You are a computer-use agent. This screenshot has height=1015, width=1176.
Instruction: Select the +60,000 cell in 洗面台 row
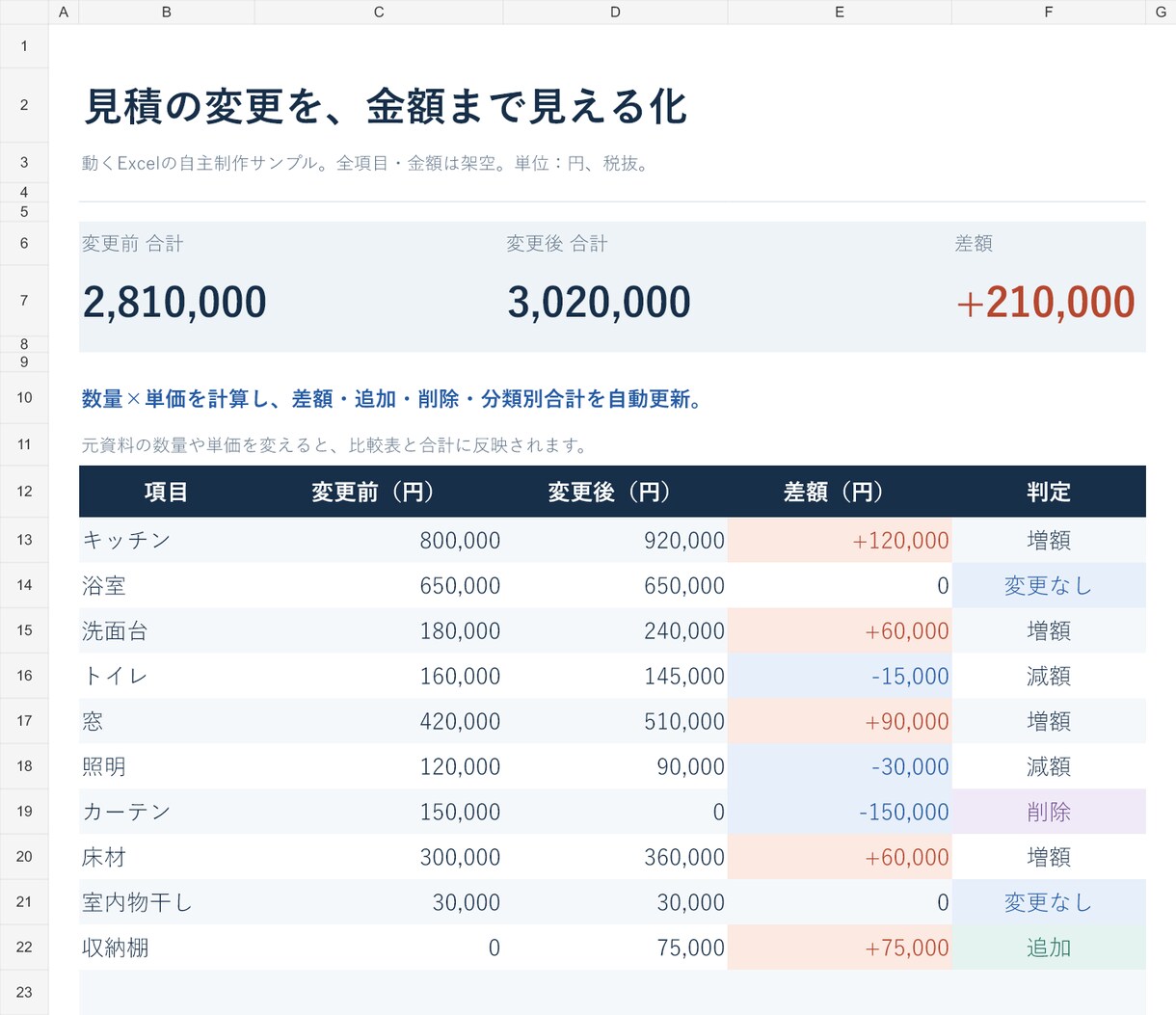click(x=840, y=630)
